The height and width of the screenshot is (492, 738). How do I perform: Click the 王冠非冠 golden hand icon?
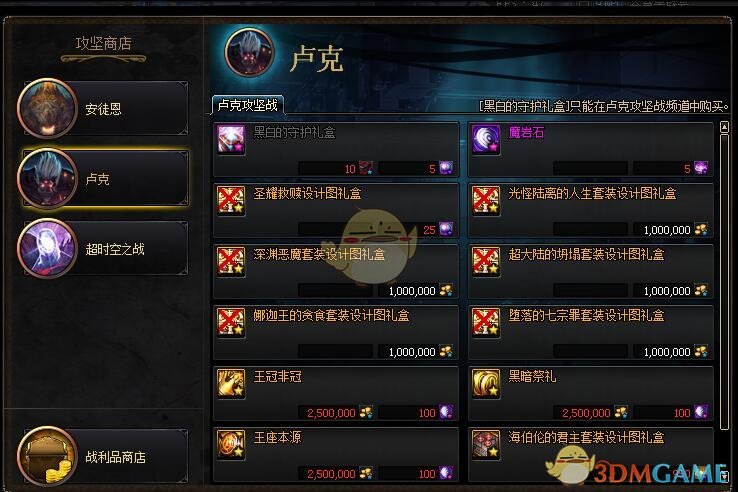(x=231, y=383)
